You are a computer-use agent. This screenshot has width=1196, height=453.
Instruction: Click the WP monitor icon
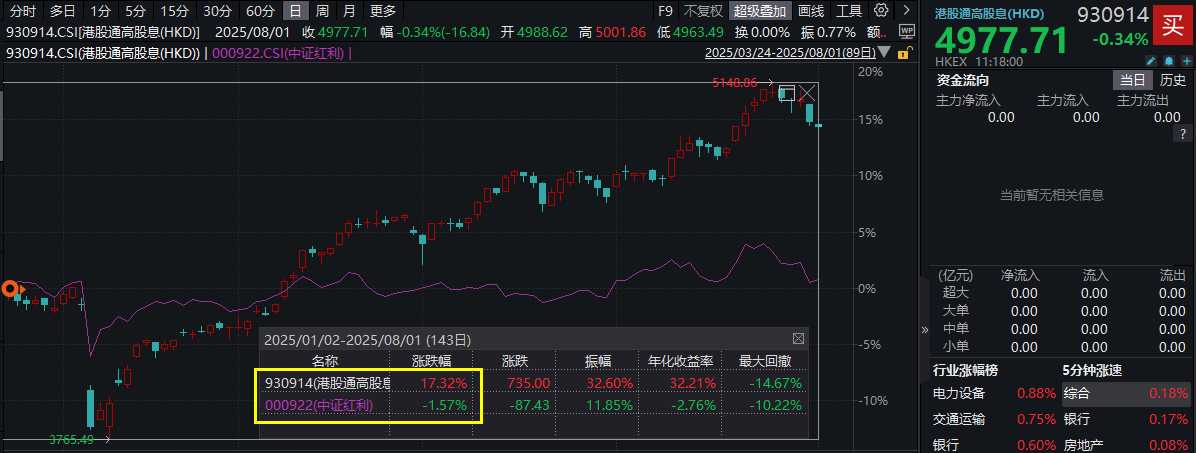point(907,32)
